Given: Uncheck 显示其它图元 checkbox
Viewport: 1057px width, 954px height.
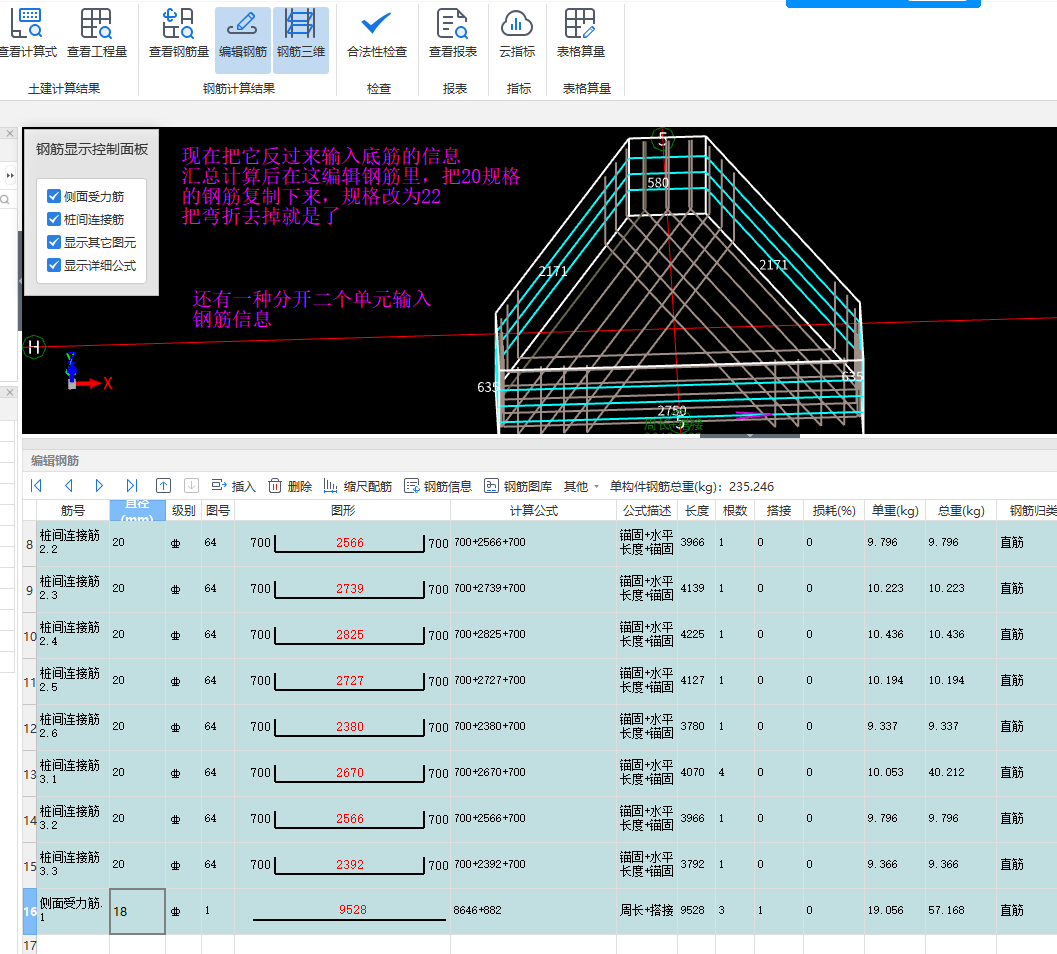Looking at the screenshot, I should [54, 242].
